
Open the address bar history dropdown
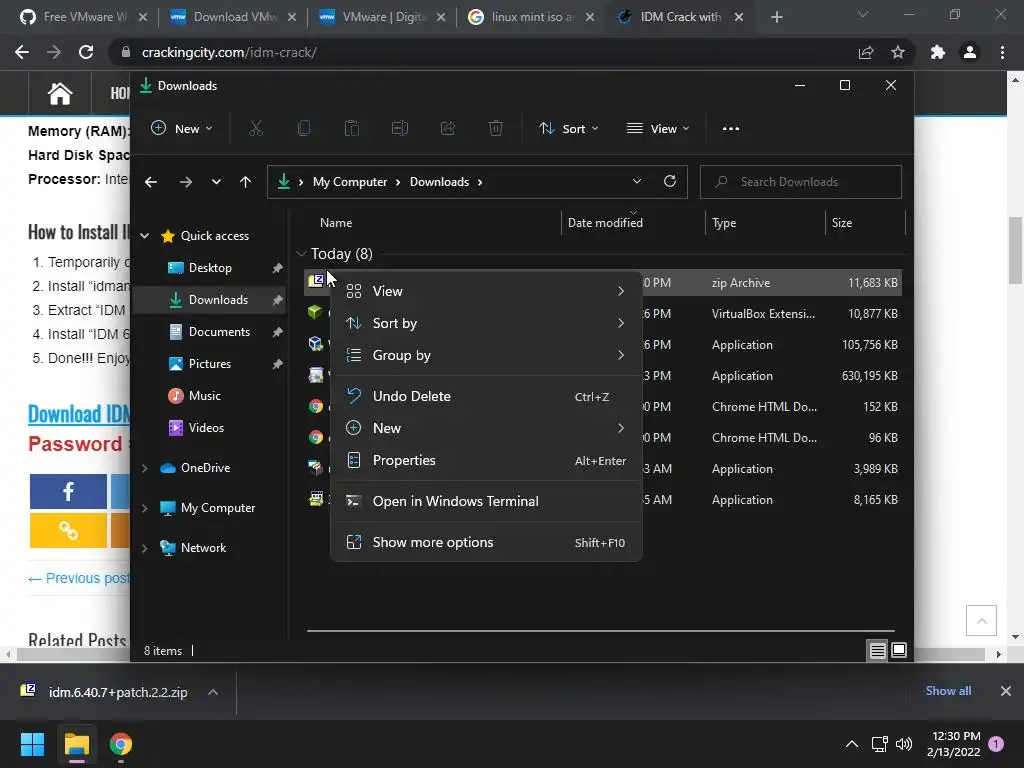pyautogui.click(x=637, y=182)
